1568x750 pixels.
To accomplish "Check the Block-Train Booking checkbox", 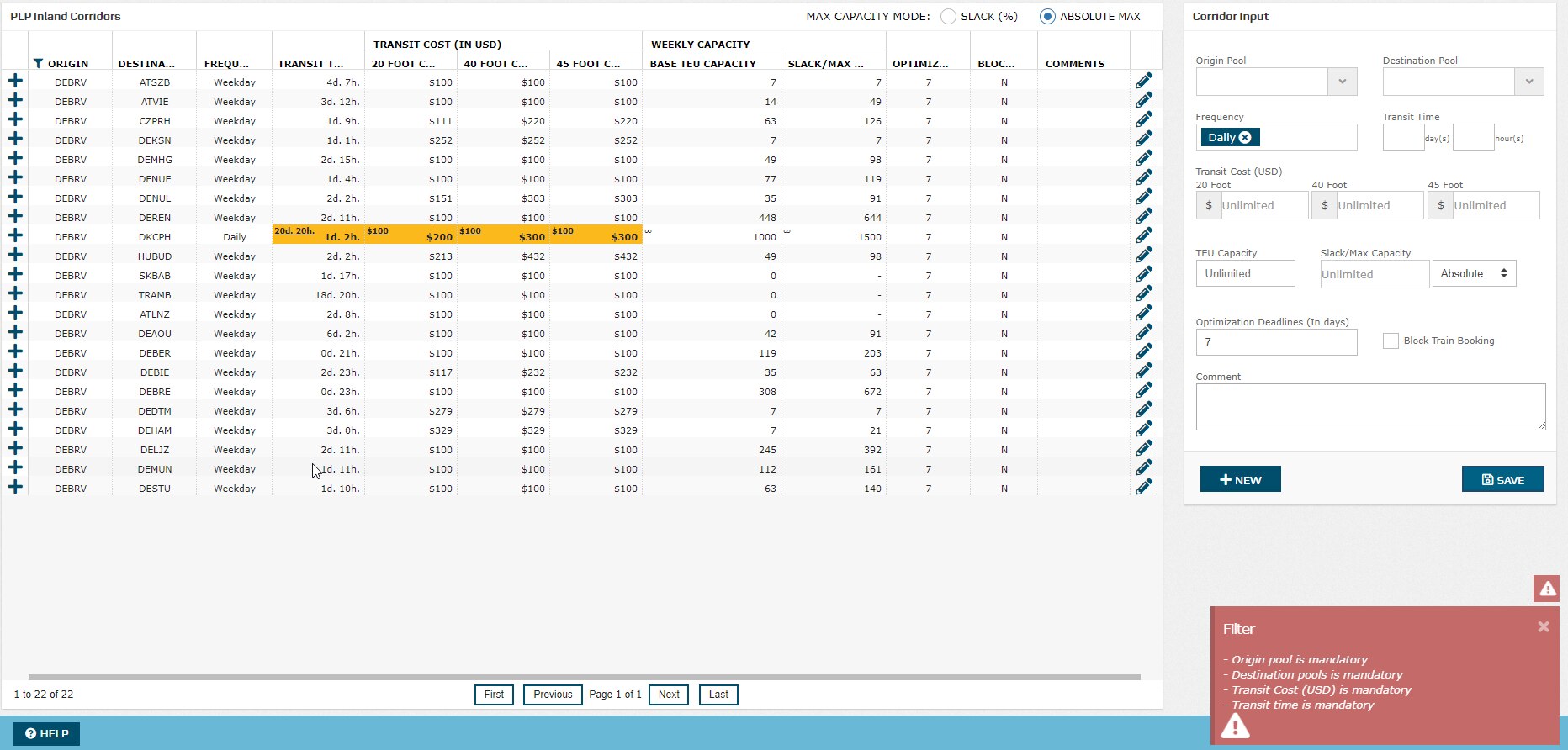I will click(x=1391, y=341).
